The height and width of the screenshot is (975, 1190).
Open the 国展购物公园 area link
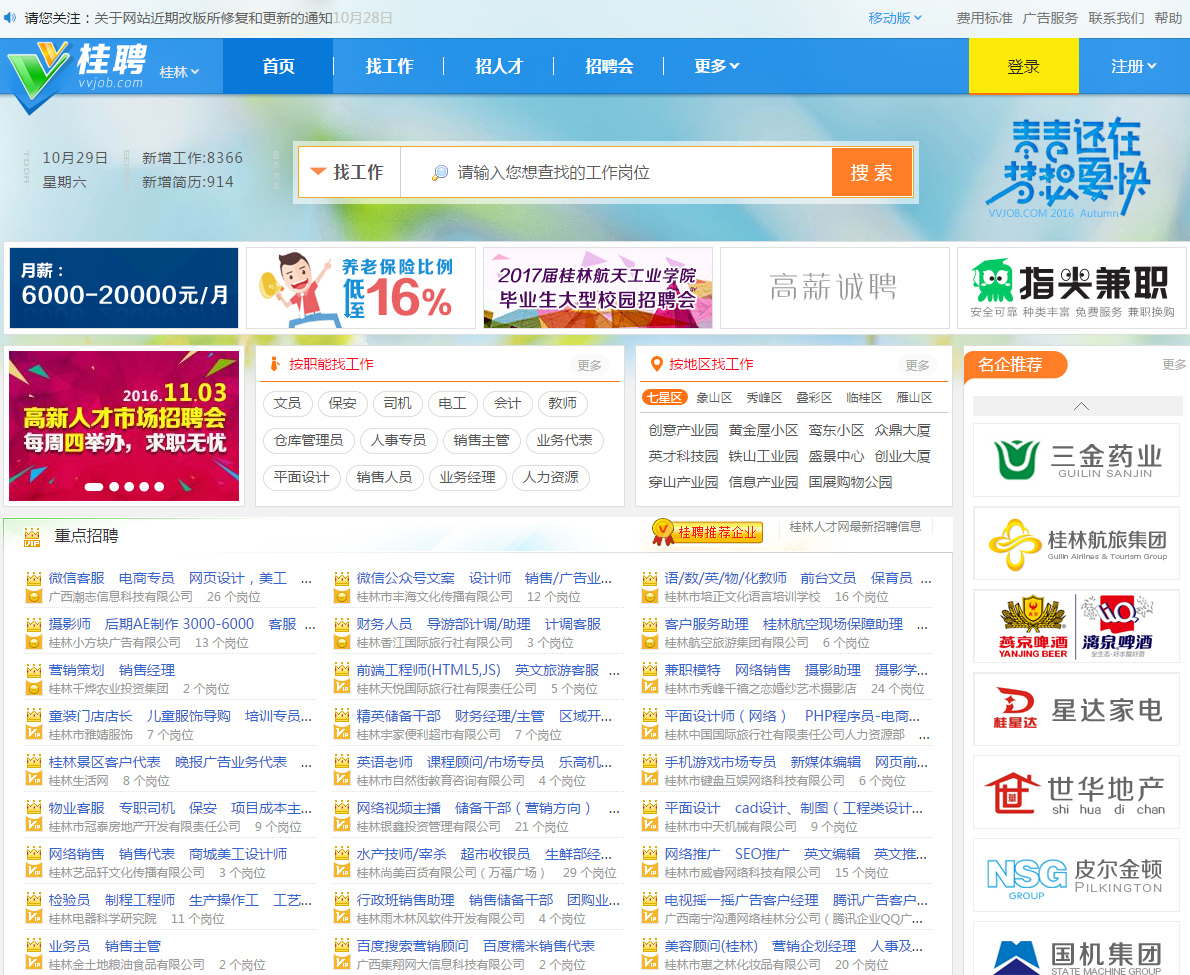click(x=850, y=482)
